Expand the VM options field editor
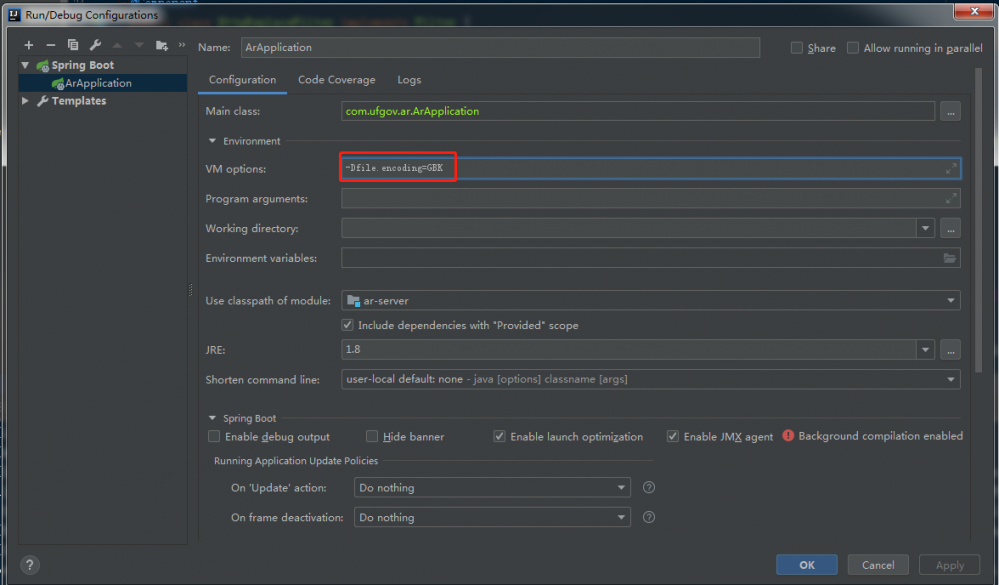The height and width of the screenshot is (585, 999). 951,169
